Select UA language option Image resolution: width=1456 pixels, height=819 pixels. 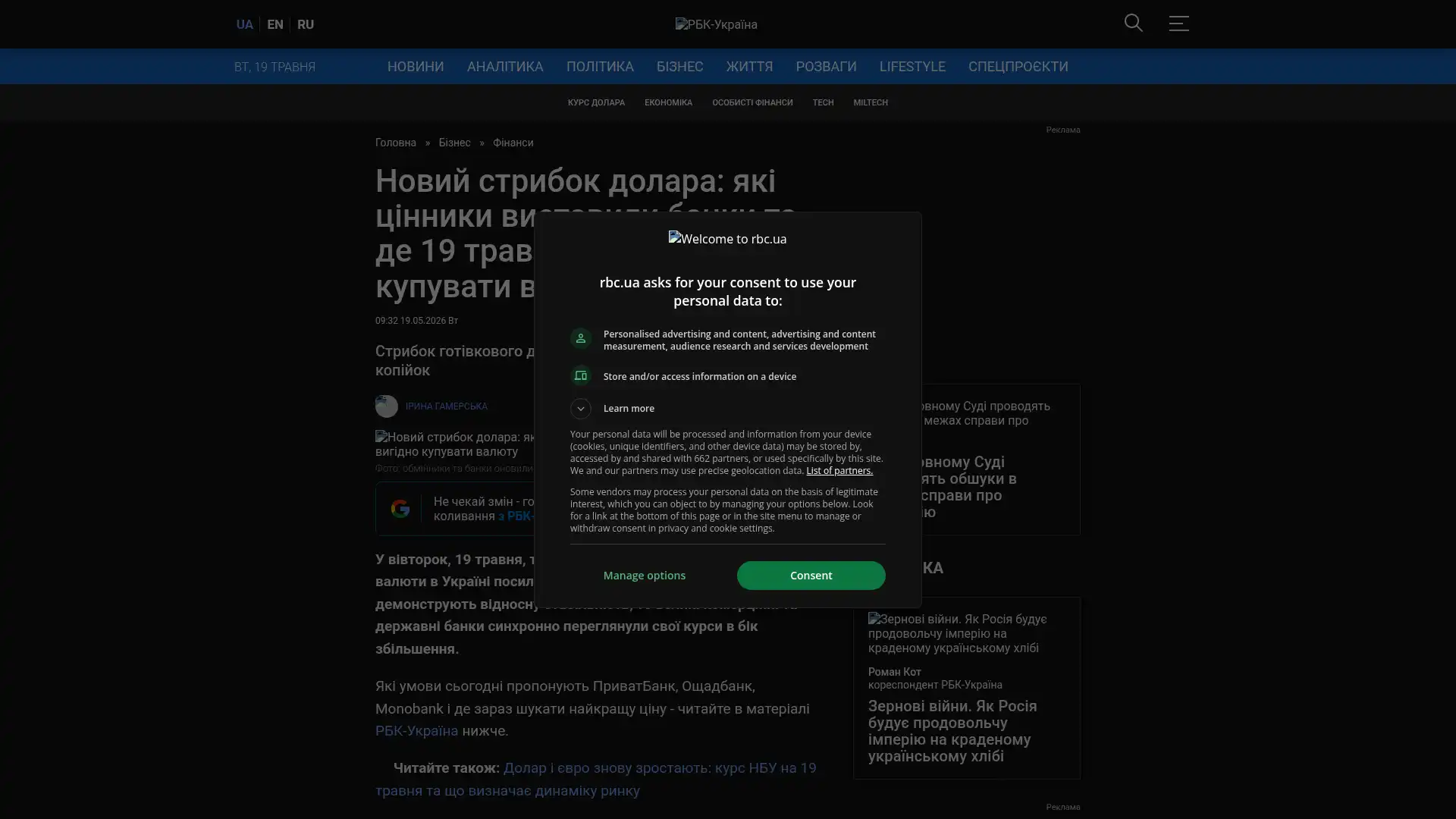pos(244,24)
